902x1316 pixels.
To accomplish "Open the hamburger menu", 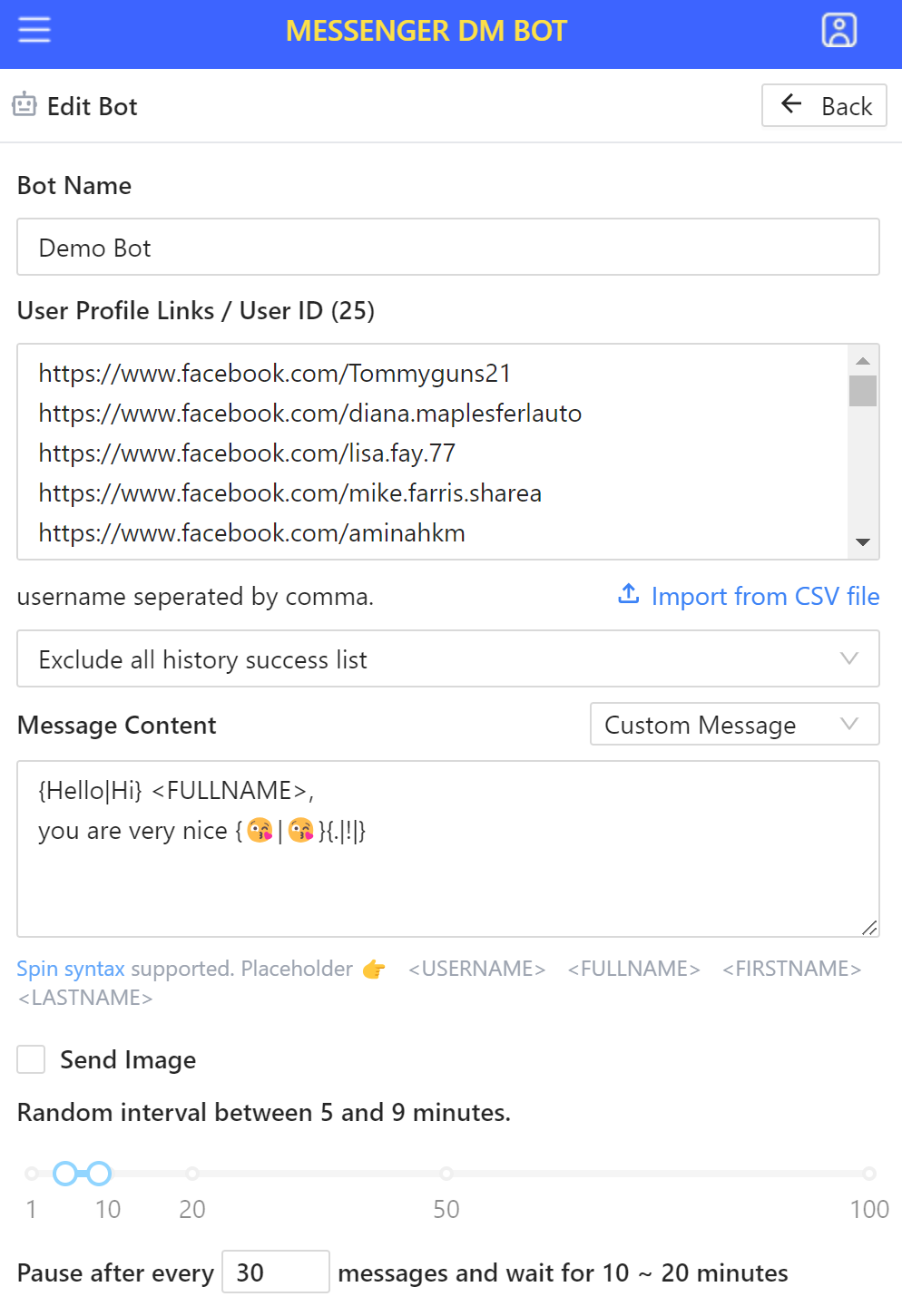I will [x=34, y=30].
